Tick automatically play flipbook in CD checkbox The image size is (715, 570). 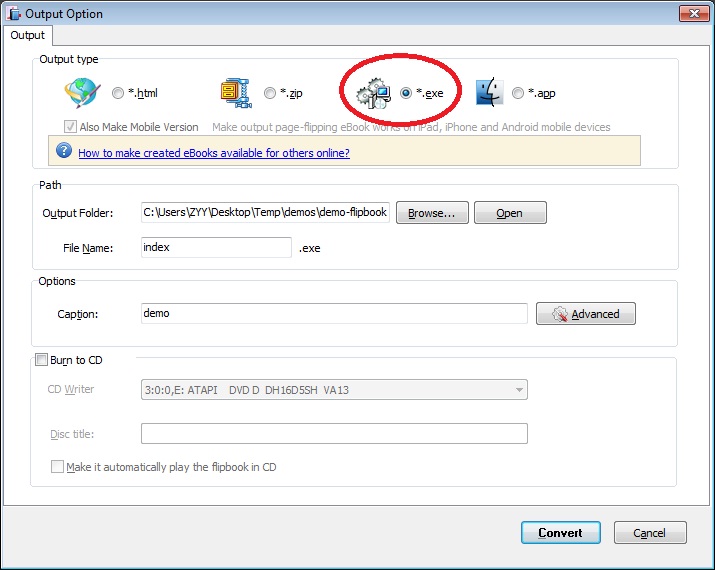(x=57, y=466)
